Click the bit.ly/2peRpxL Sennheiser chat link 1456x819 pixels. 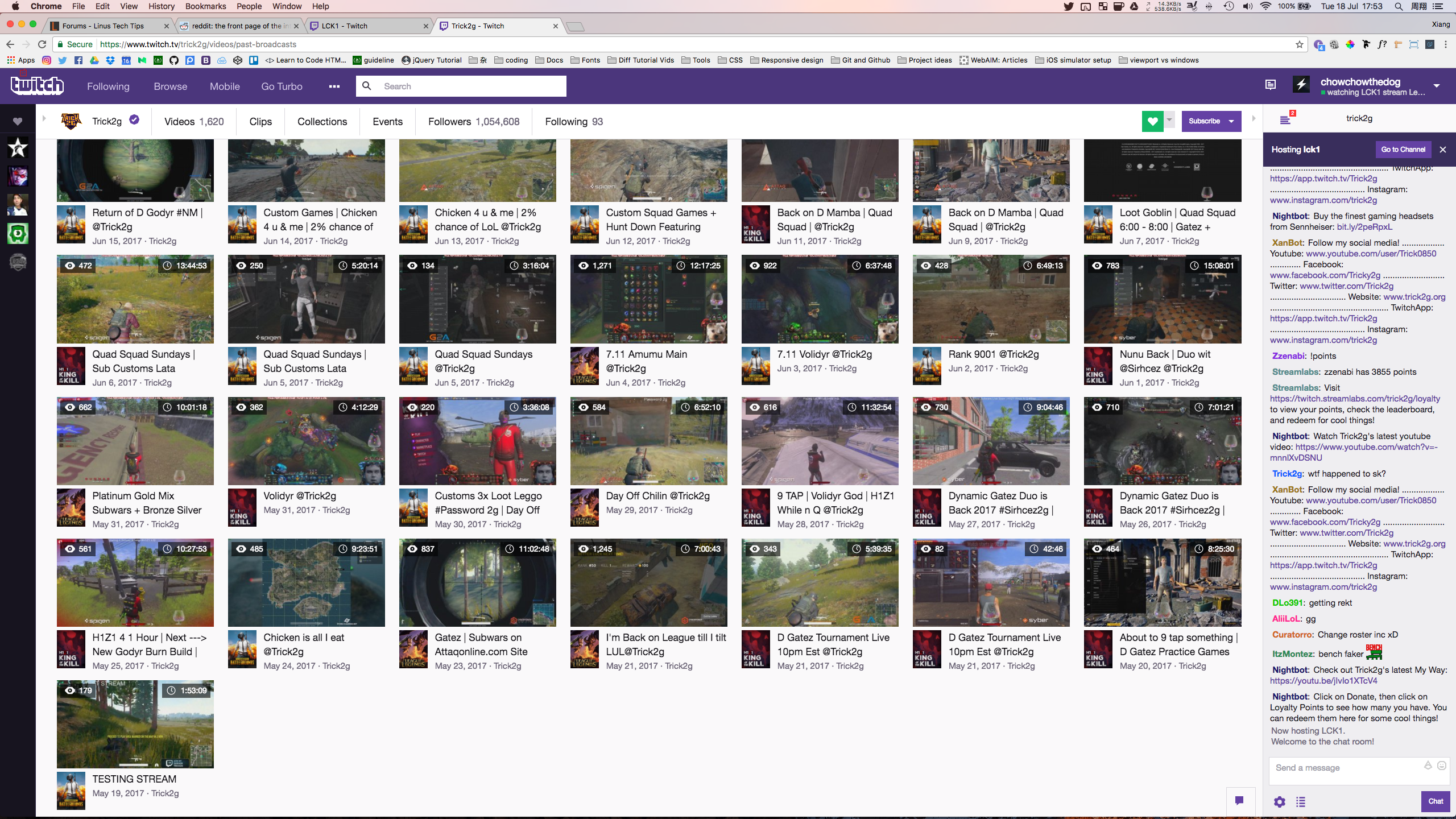pyautogui.click(x=1364, y=227)
